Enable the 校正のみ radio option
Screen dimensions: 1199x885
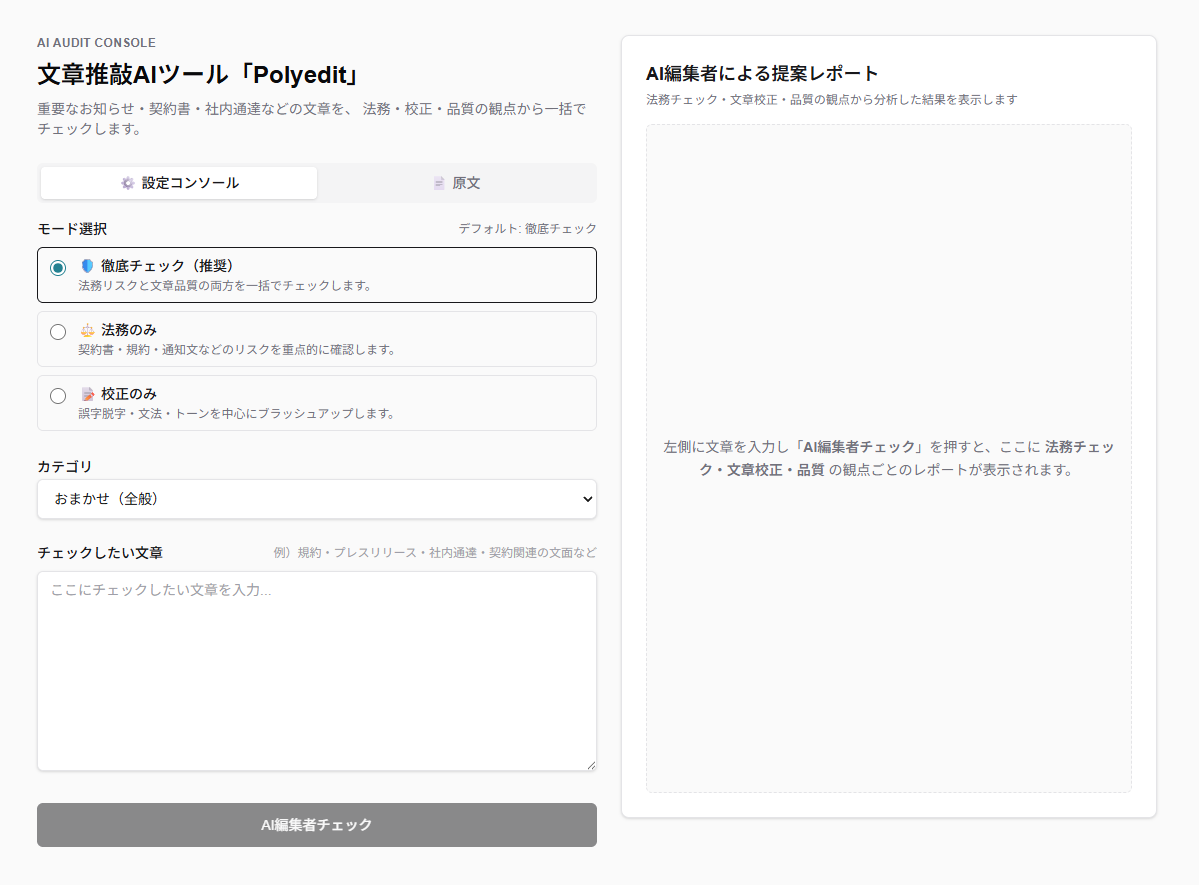click(x=58, y=396)
